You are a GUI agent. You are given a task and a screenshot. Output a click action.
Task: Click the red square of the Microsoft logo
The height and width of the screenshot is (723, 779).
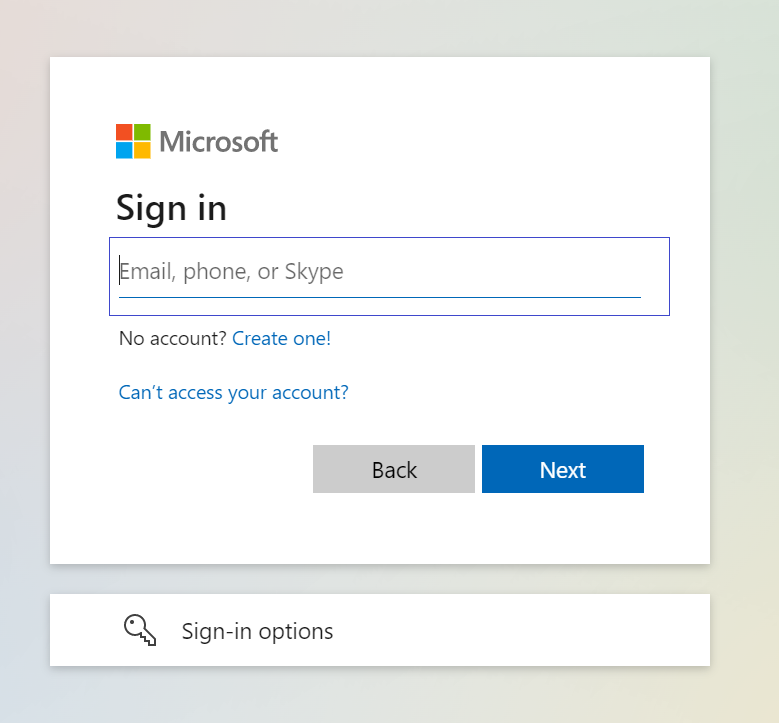pos(124,132)
